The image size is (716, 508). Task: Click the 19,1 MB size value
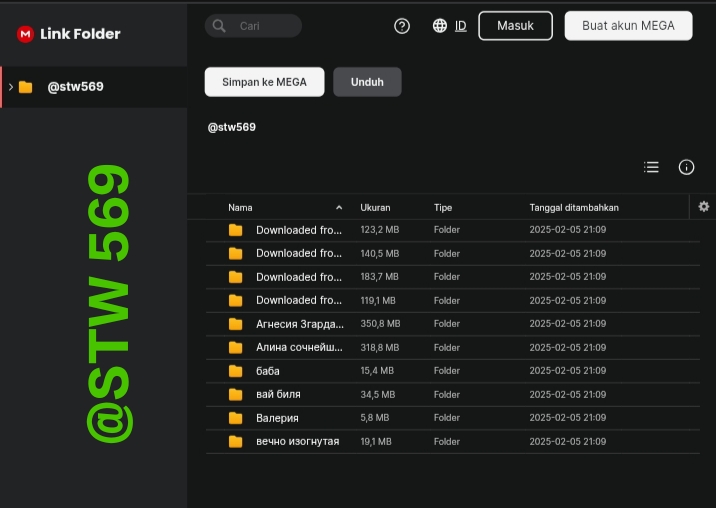click(376, 441)
